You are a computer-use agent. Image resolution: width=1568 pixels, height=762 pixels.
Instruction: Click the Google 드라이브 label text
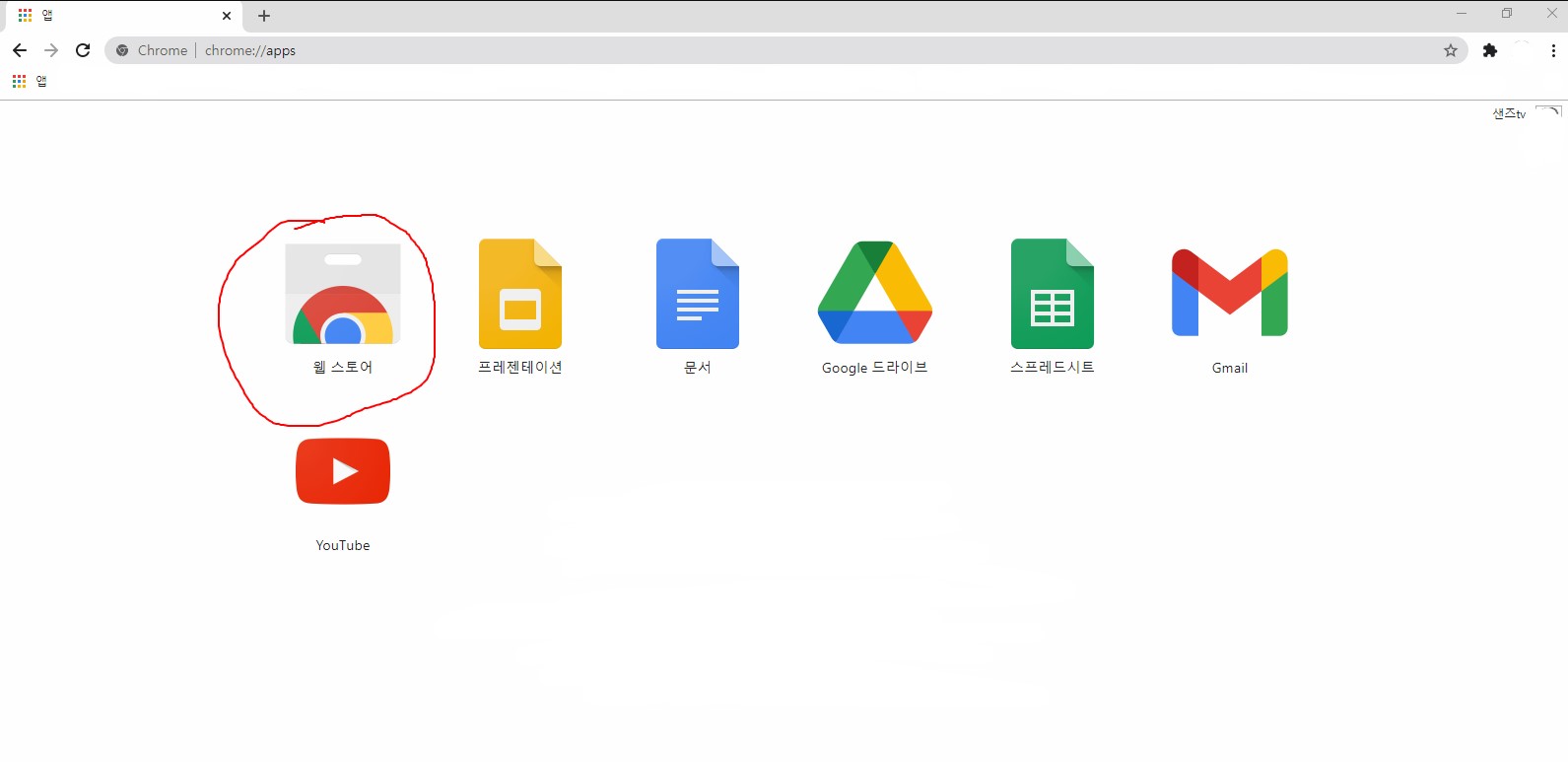pyautogui.click(x=875, y=367)
